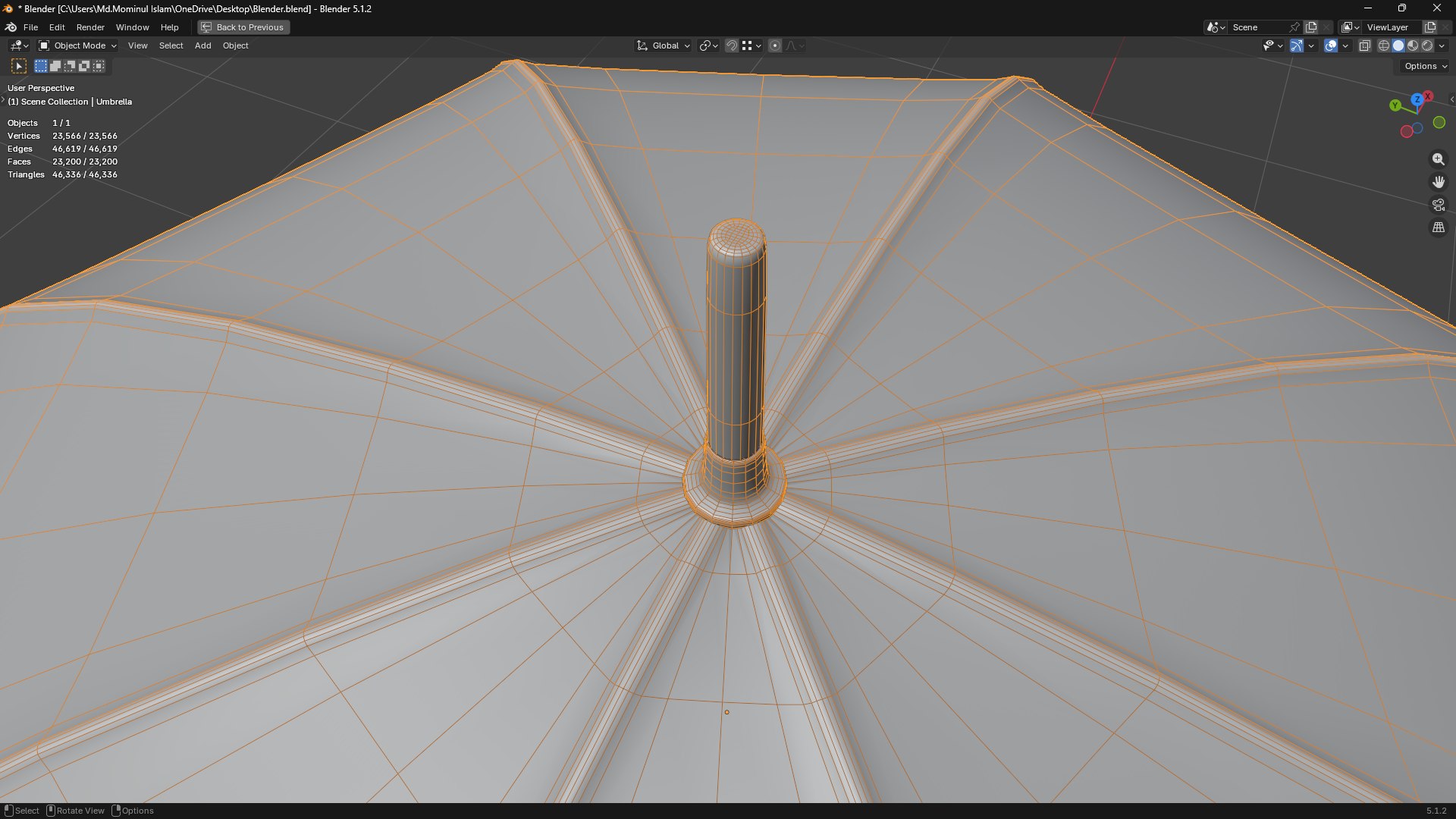
Task: Open the viewport View menu
Action: click(x=138, y=45)
